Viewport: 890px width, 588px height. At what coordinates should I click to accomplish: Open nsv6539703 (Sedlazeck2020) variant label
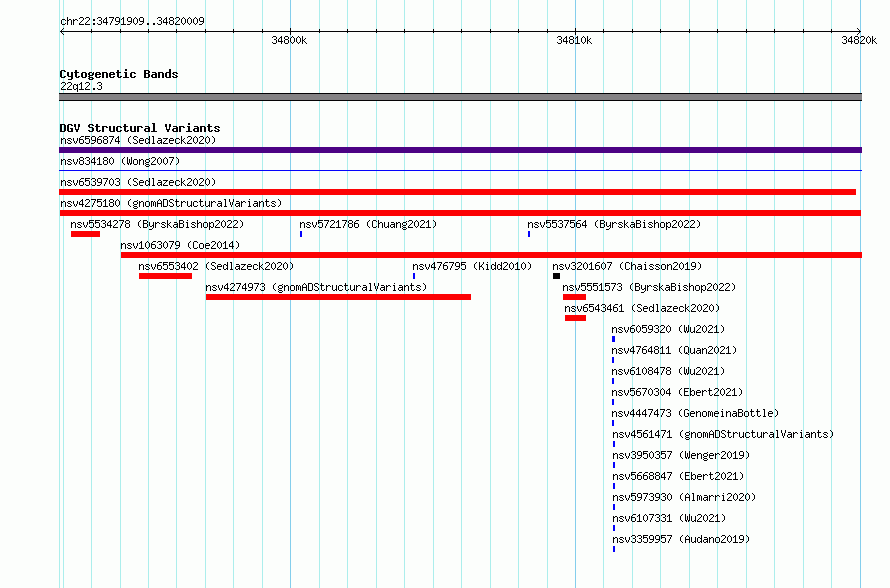[x=138, y=182]
